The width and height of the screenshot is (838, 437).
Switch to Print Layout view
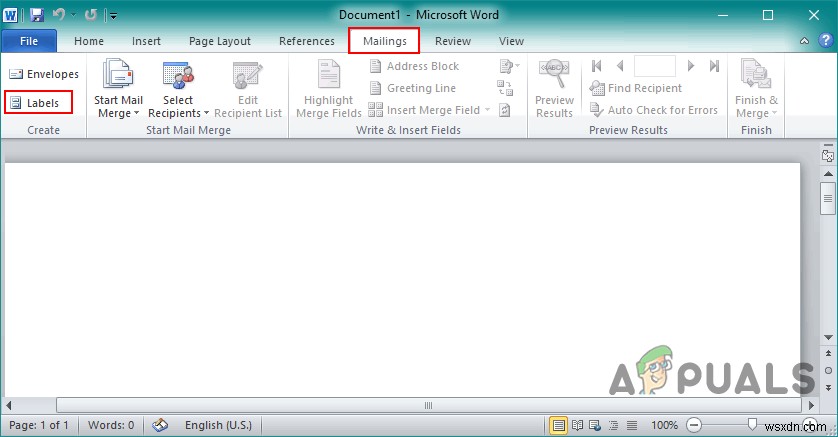[558, 426]
